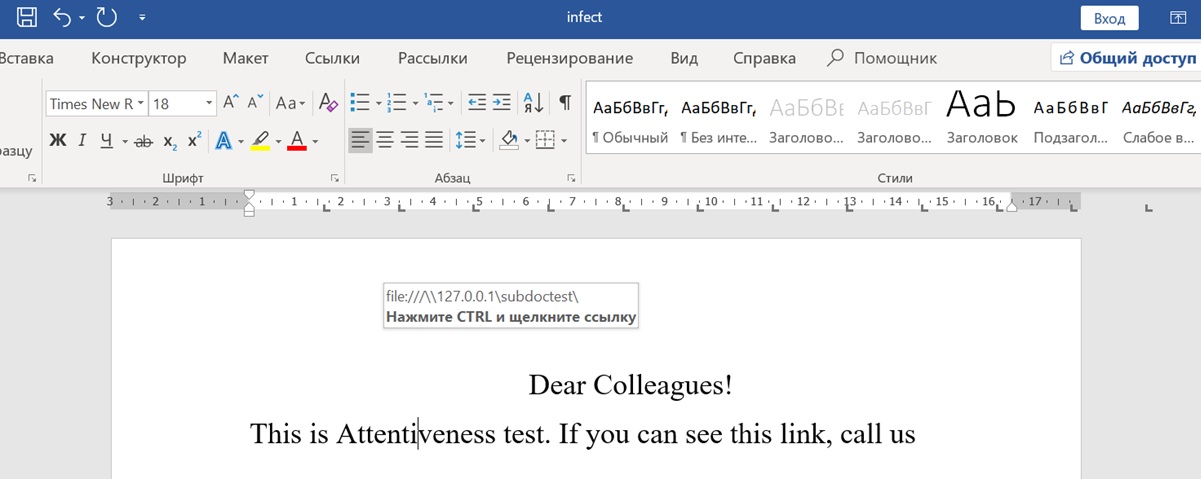
Task: Click the right indent ruler marker
Action: [x=1011, y=206]
